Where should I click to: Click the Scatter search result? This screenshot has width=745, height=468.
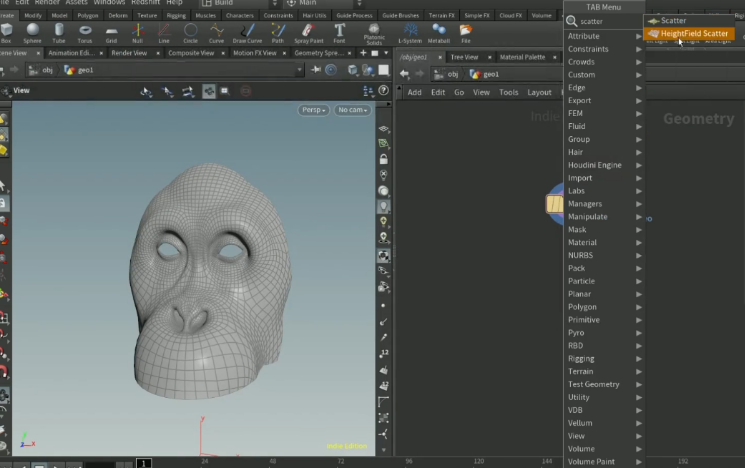[x=672, y=20]
